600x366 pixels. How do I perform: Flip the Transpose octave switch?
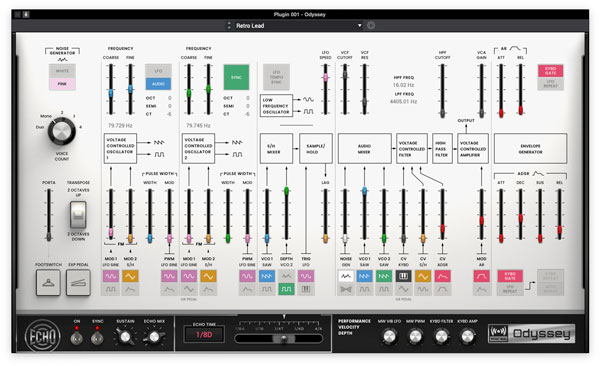[x=78, y=215]
